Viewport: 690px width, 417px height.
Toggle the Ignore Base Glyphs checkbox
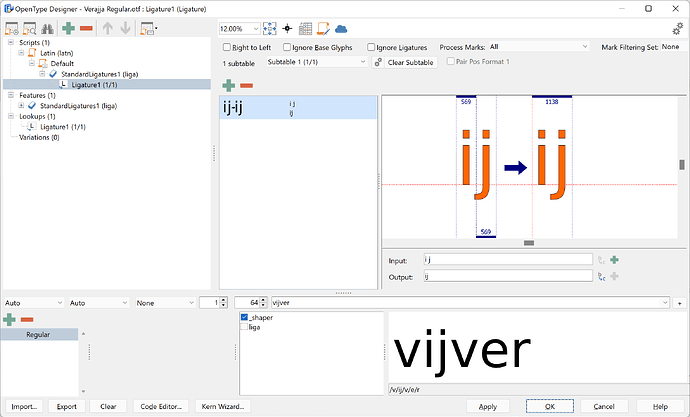tap(287, 47)
